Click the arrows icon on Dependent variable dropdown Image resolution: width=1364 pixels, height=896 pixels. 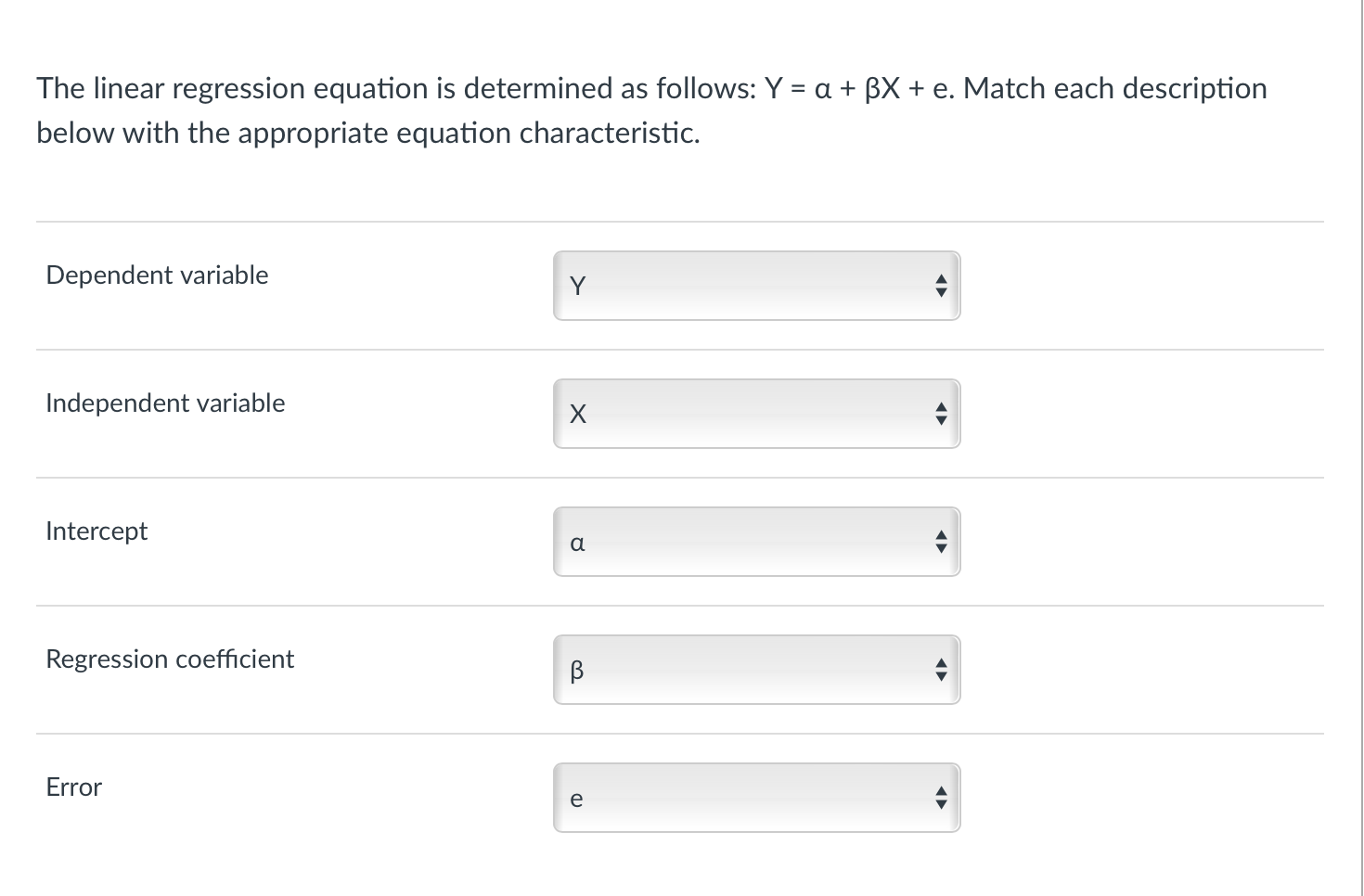[941, 287]
